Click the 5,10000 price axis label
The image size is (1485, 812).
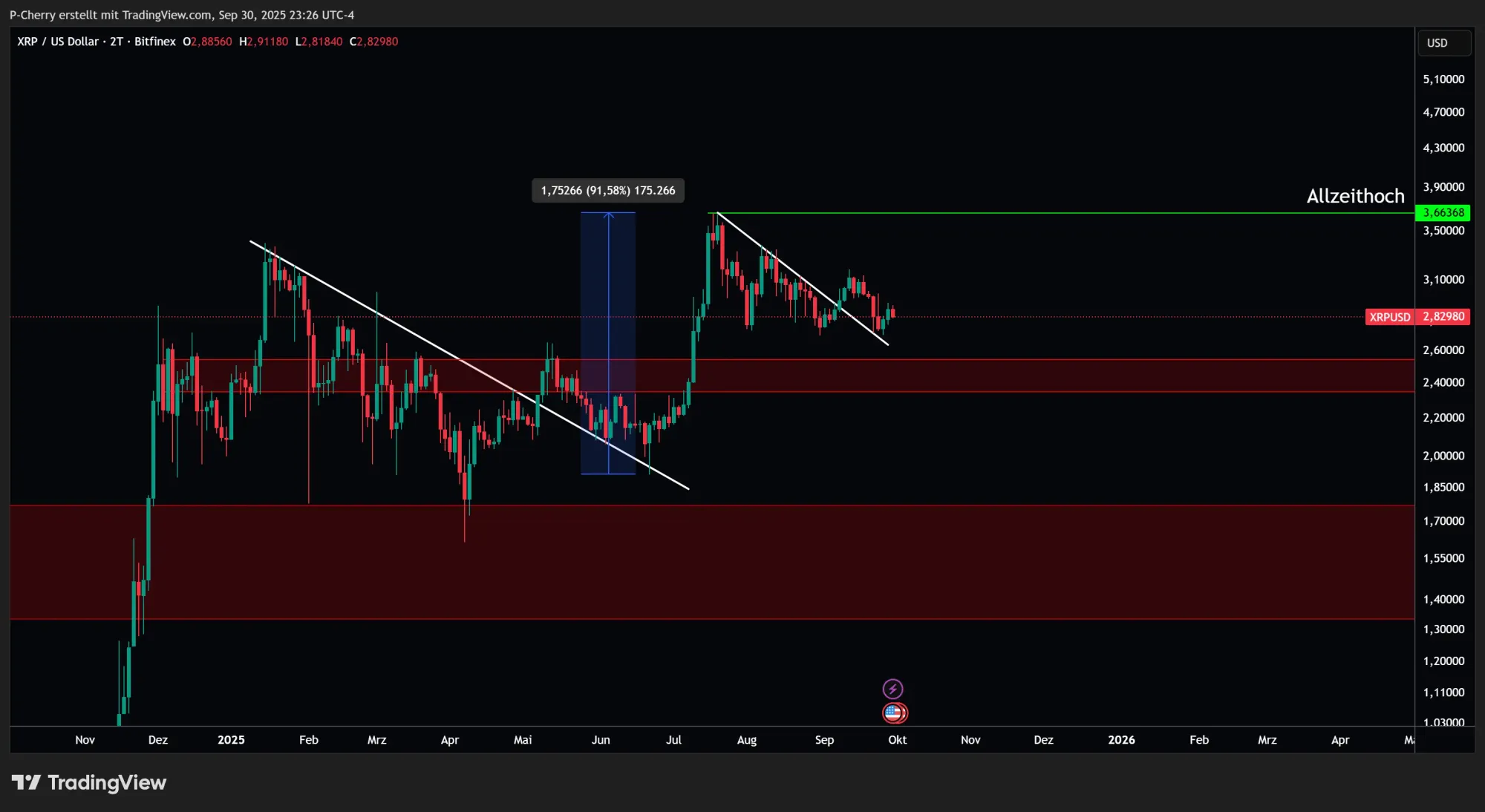[x=1443, y=79]
